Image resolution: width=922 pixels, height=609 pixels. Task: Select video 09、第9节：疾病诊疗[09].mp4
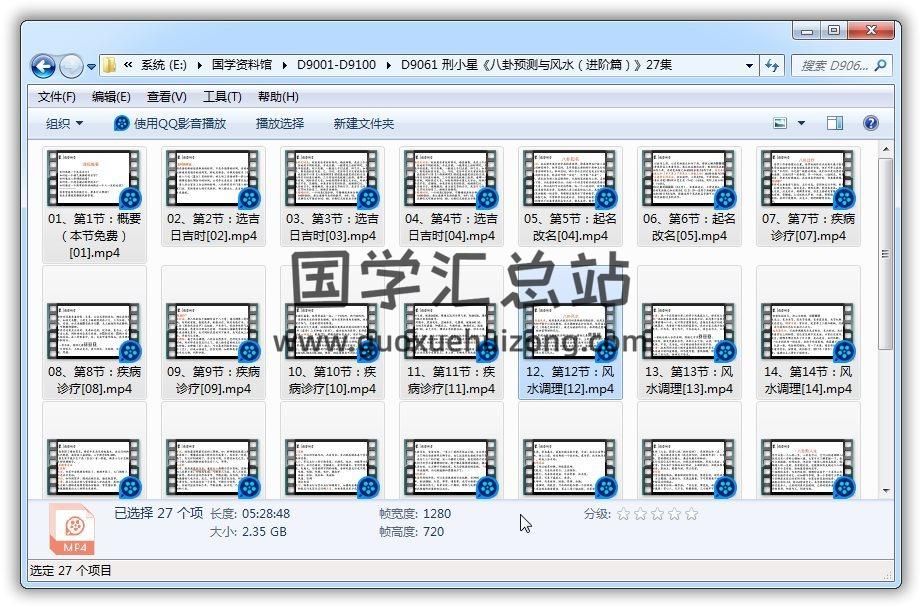(x=213, y=332)
